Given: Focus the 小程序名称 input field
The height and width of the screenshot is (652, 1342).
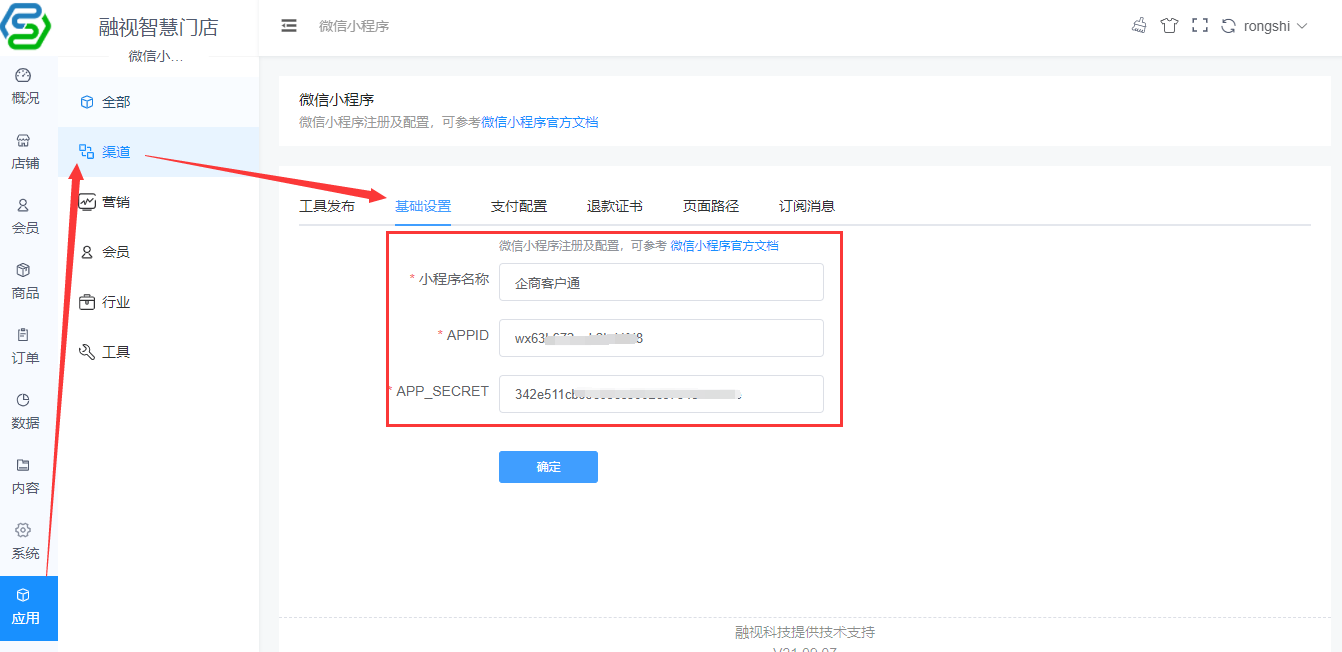Looking at the screenshot, I should pyautogui.click(x=661, y=282).
